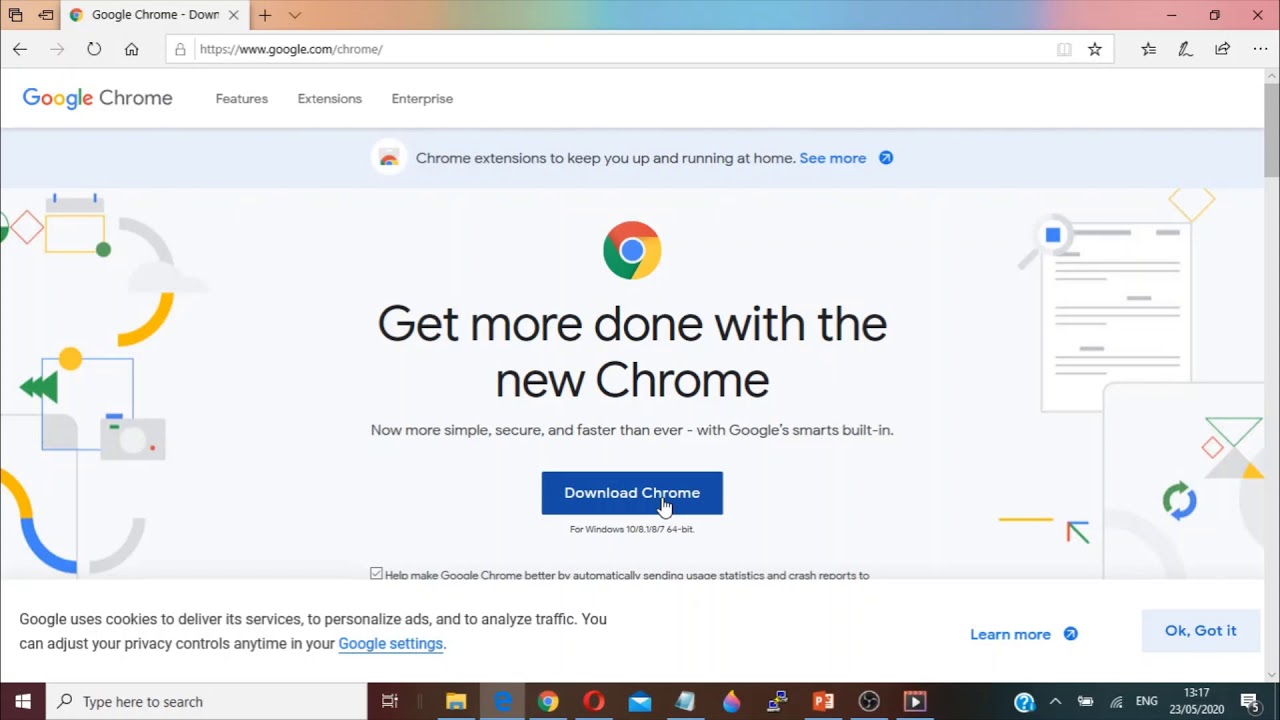
Task: Click the add notes pen icon
Action: coord(1185,49)
